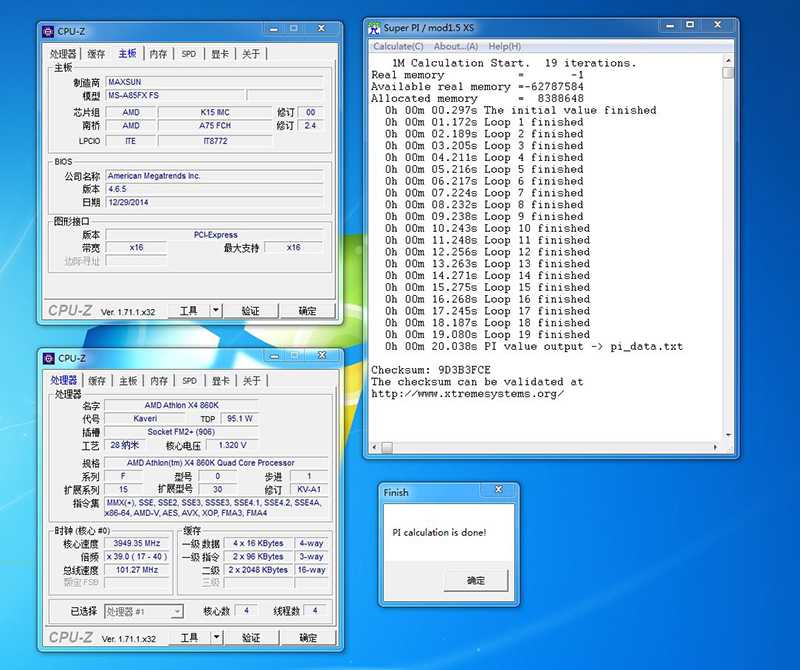Viewport: 800px width, 670px height.
Task: Open 处理器 #1 selection combo box
Action: (x=143, y=611)
